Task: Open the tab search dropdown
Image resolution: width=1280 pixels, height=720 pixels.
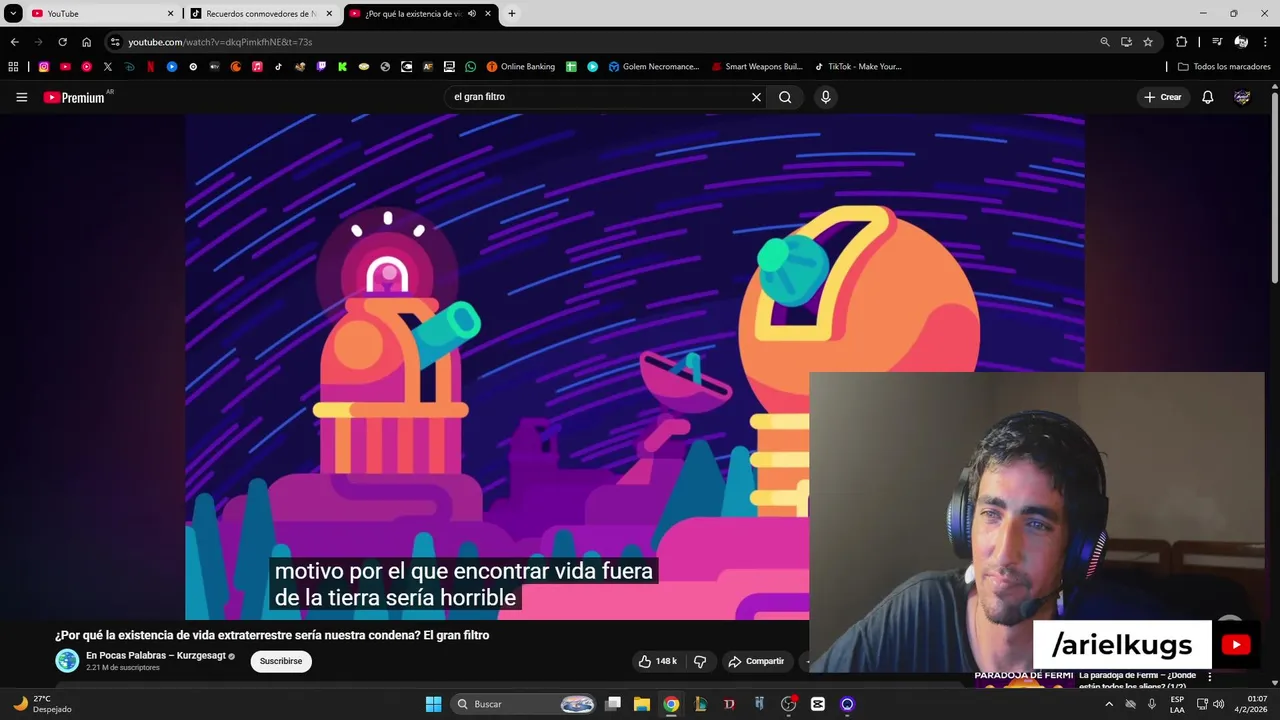Action: point(13,14)
